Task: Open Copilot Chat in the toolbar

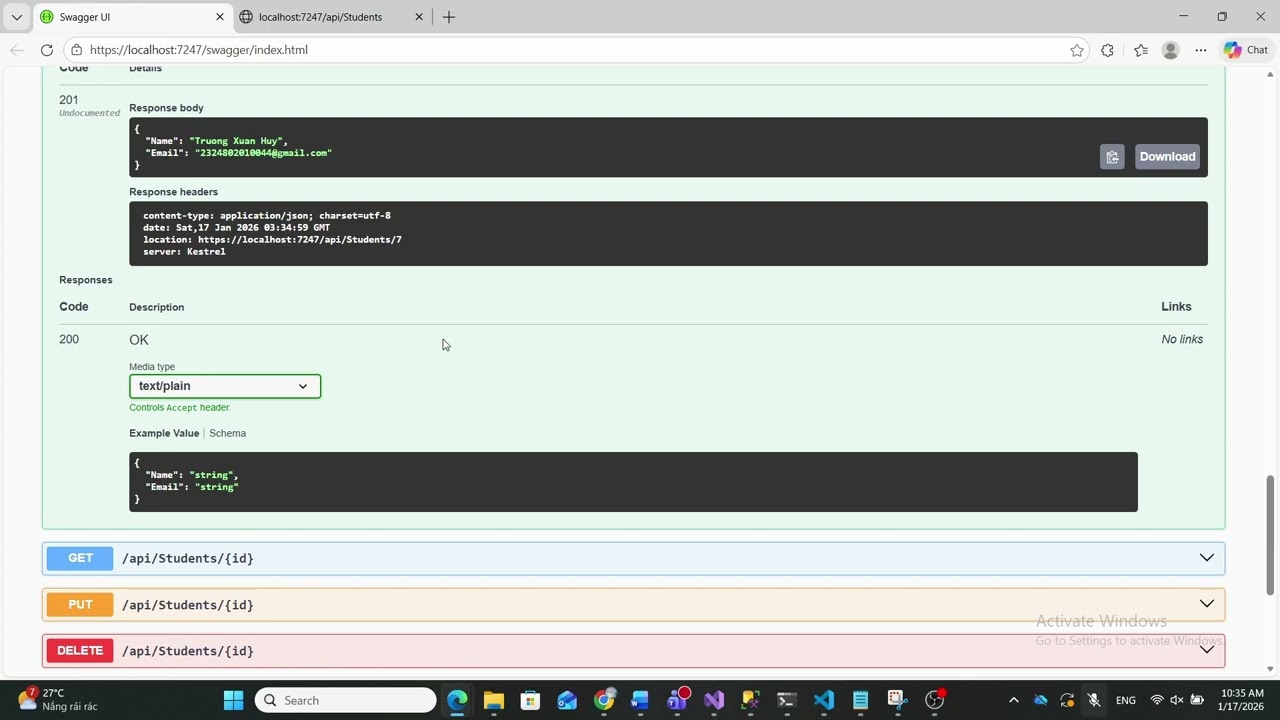Action: (x=1246, y=50)
